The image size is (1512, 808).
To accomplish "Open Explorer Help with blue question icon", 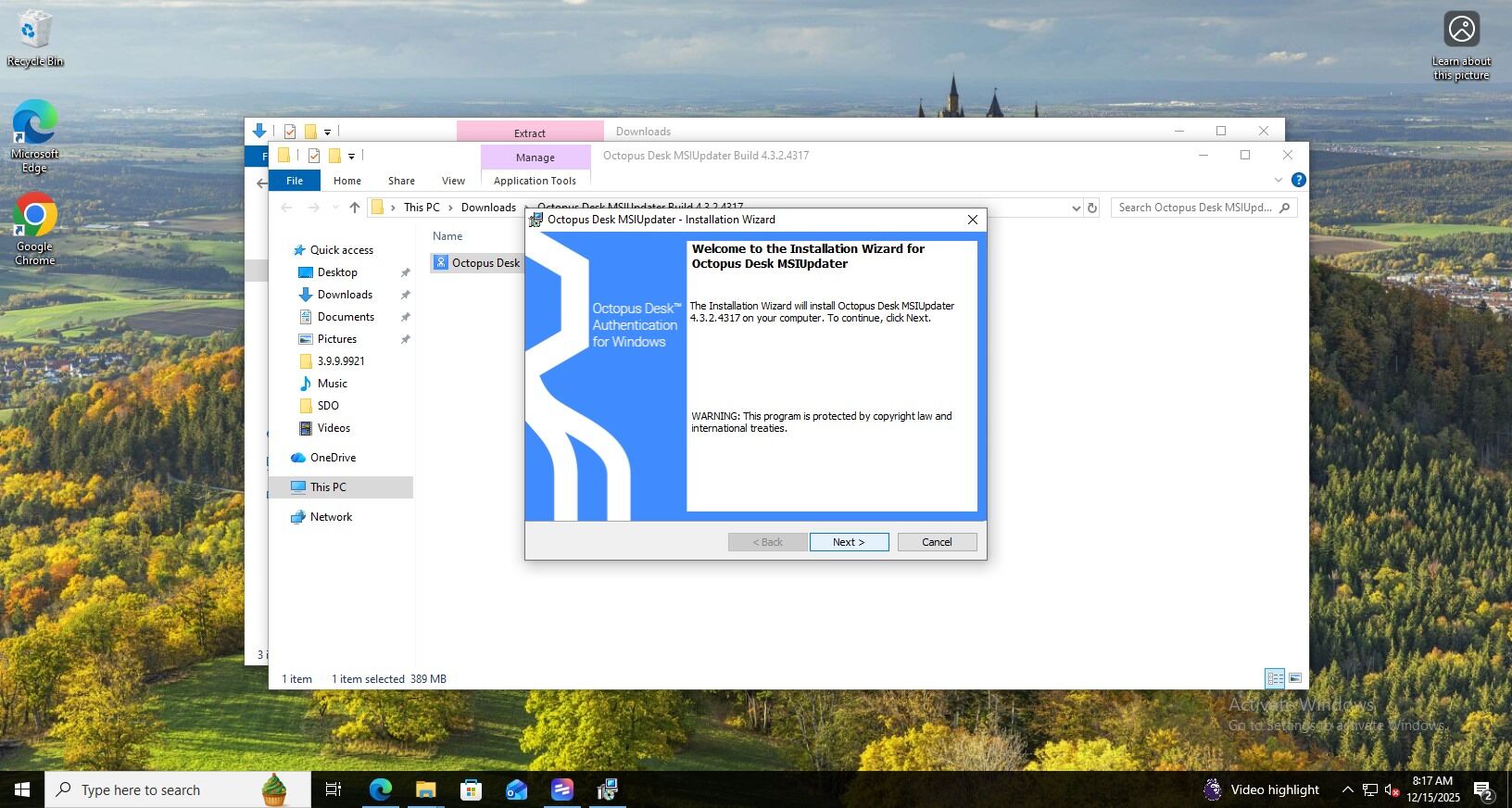I will 1299,180.
